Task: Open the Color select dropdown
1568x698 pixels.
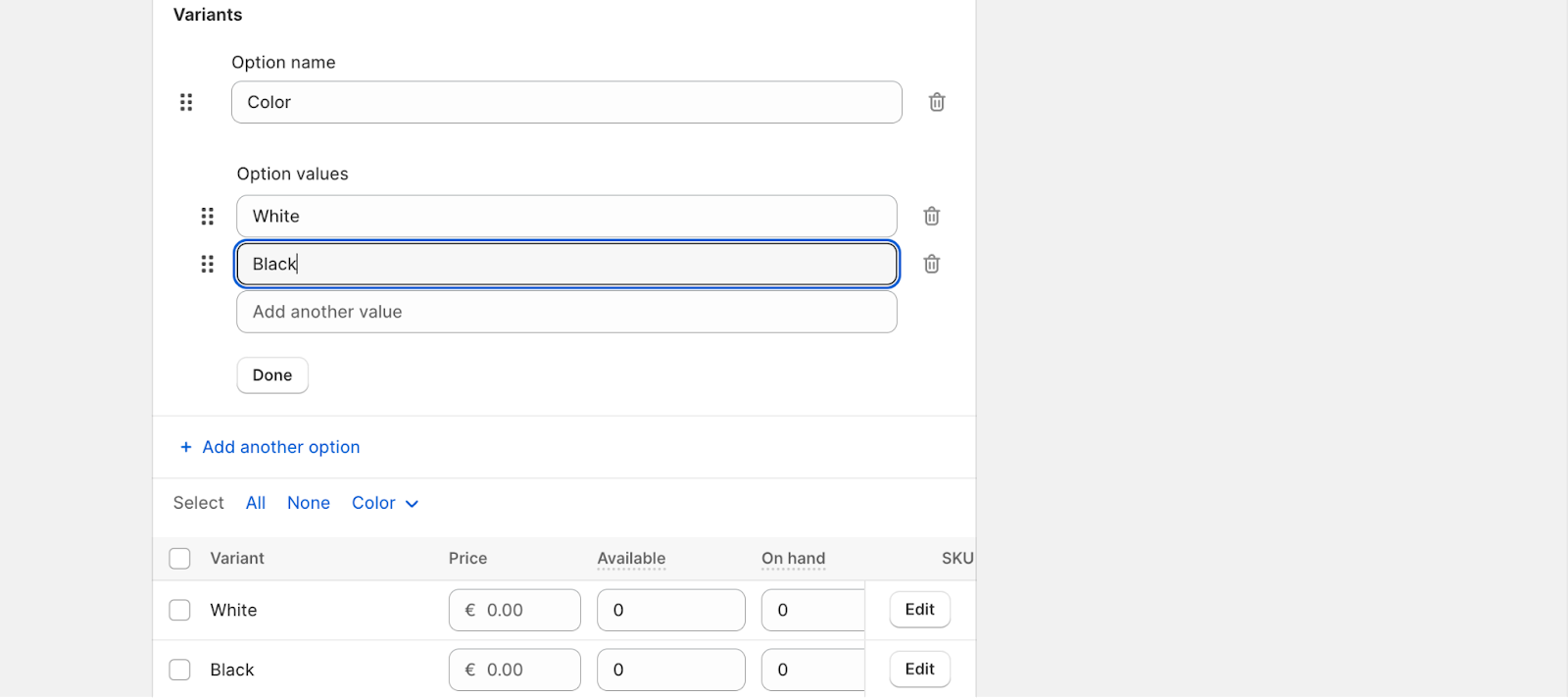Action: [384, 503]
